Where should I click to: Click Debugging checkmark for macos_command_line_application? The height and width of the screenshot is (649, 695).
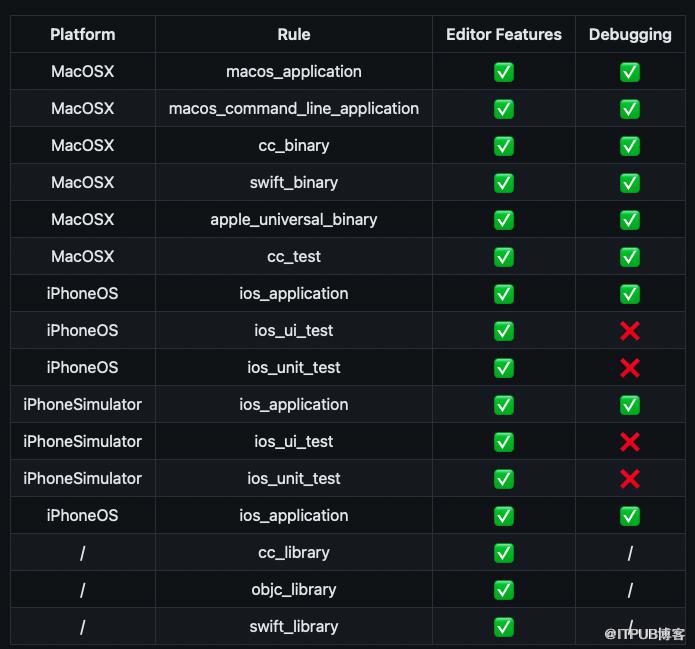[629, 109]
